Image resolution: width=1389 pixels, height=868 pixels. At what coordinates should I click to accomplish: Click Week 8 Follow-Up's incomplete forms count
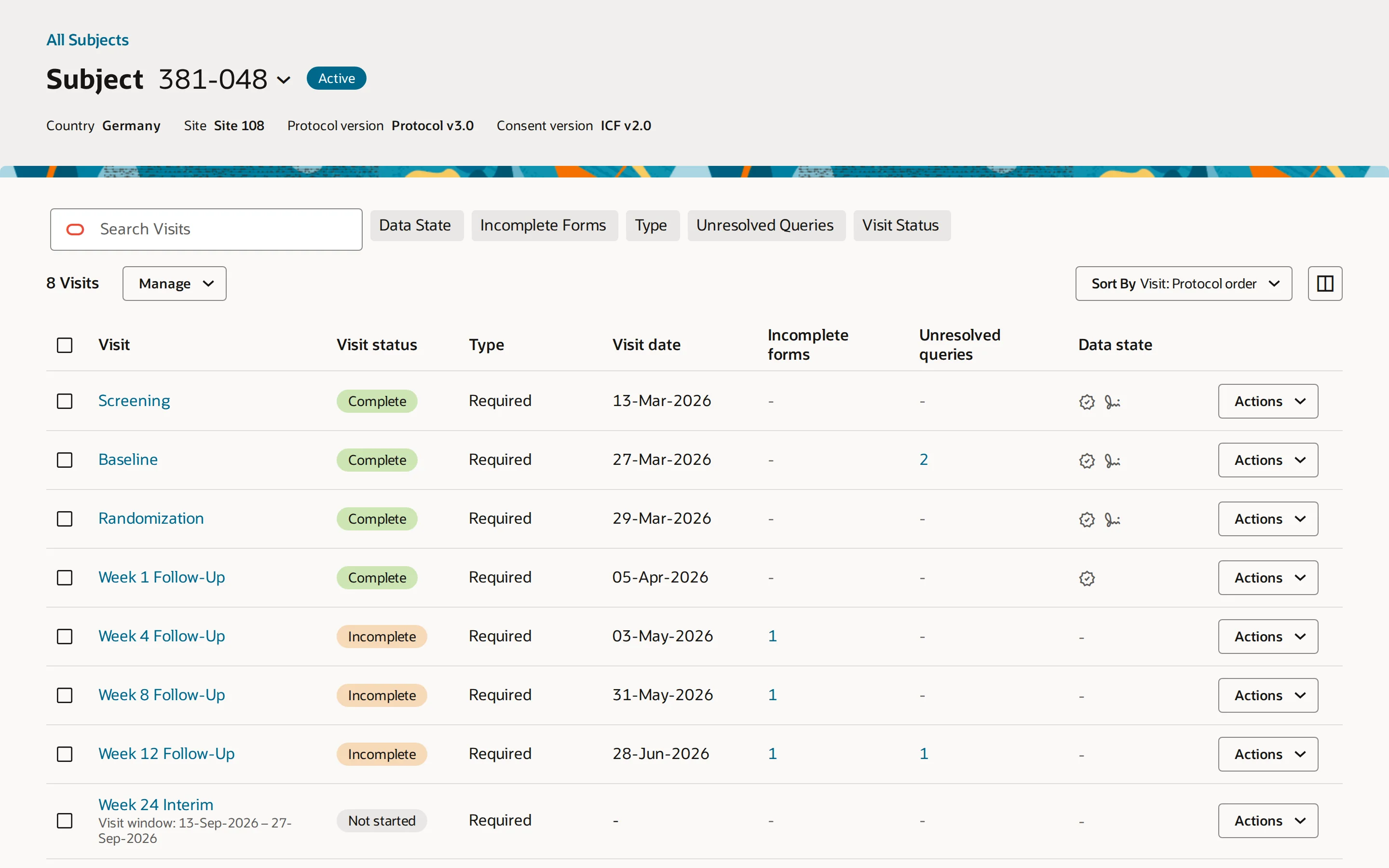click(x=773, y=695)
